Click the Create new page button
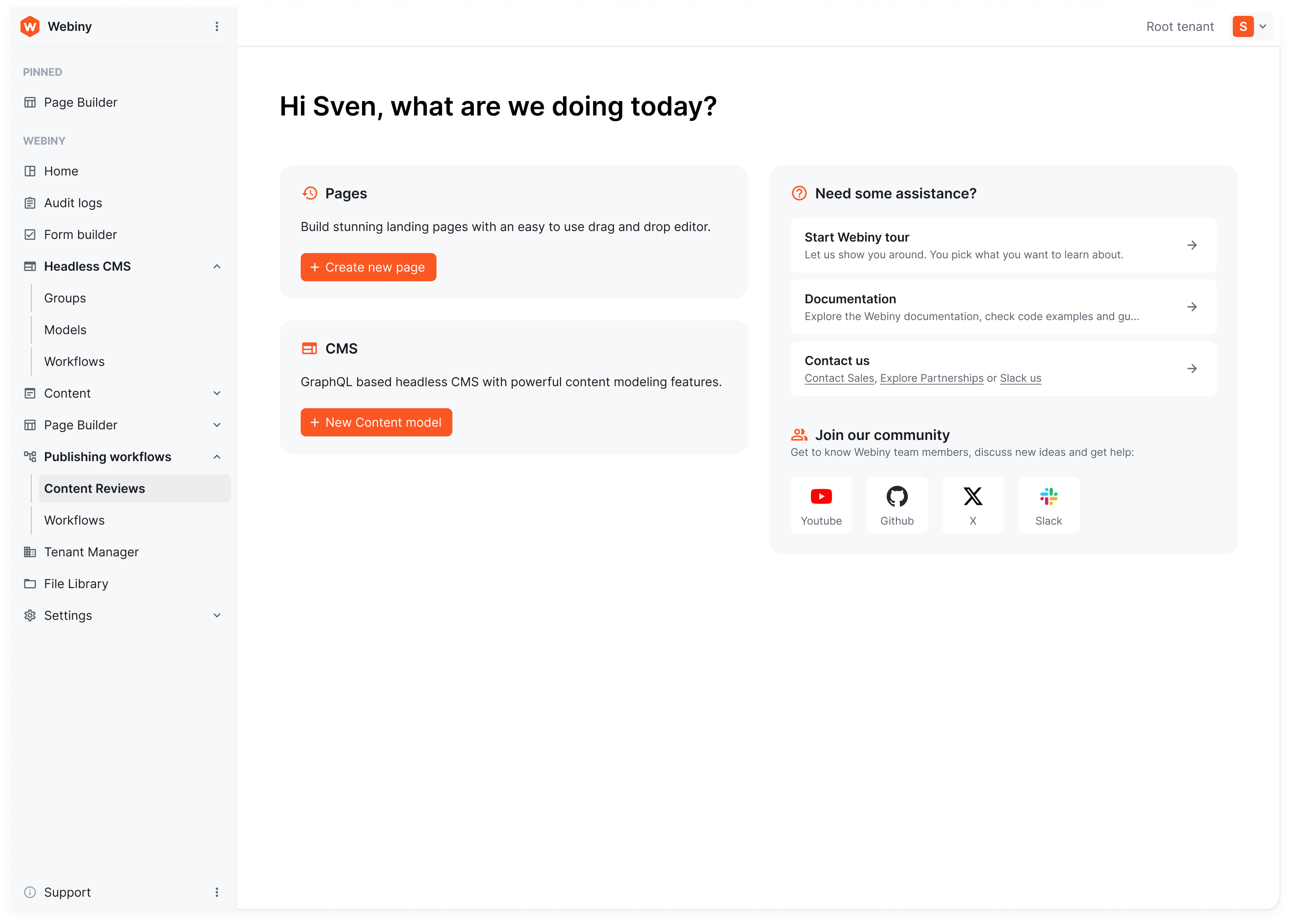Screen dimensions: 1291x924 [368, 267]
